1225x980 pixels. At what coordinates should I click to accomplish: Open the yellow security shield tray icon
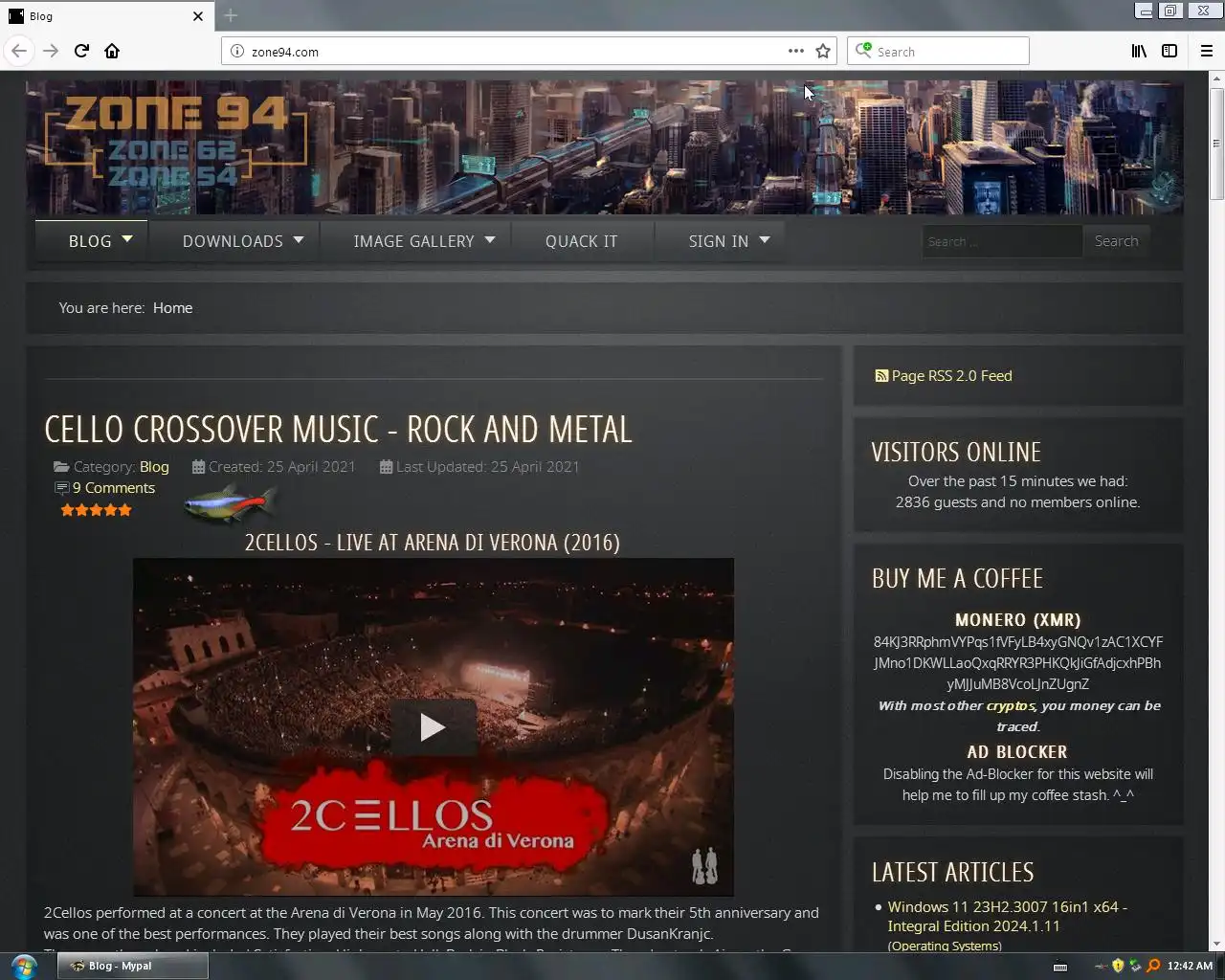(1118, 966)
